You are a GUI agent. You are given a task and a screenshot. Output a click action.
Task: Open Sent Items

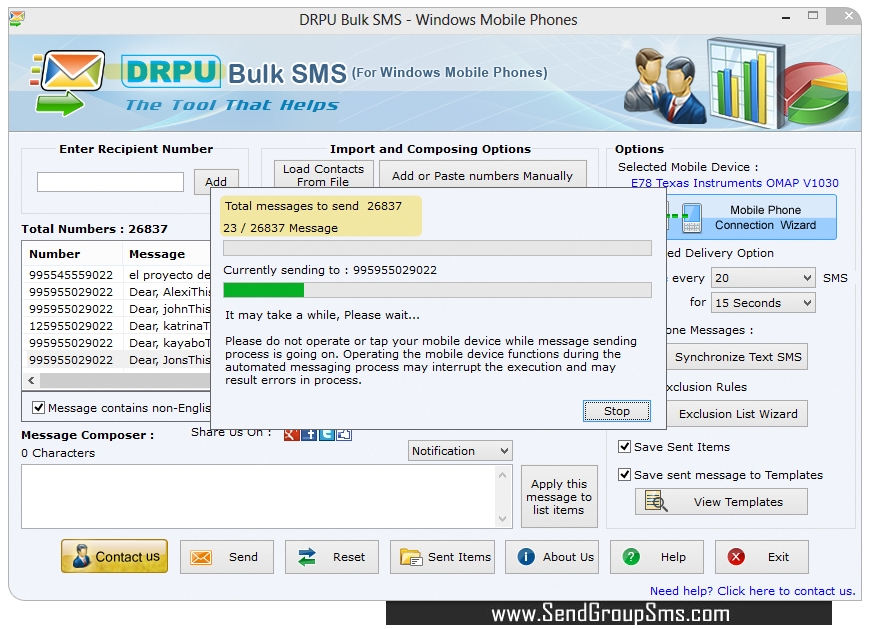coord(442,557)
